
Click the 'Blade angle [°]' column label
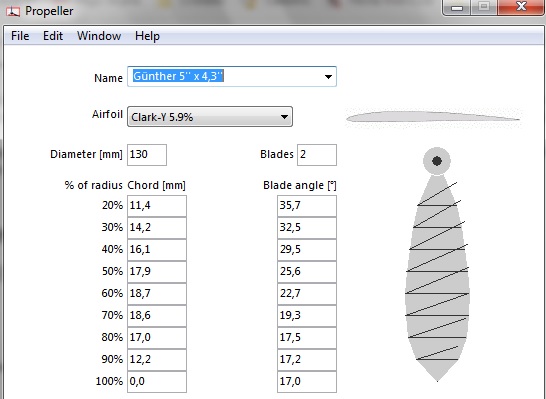(300, 185)
